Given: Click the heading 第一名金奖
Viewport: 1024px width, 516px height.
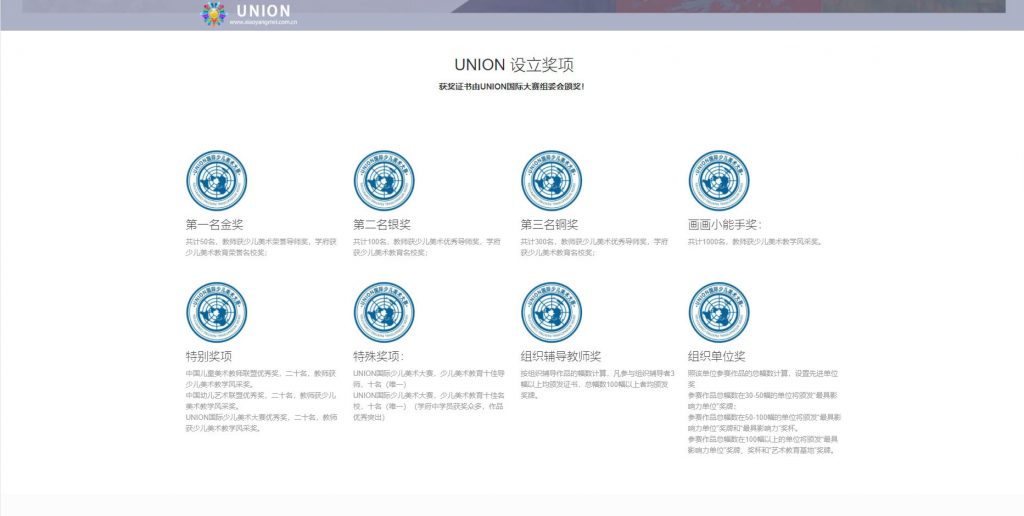Looking at the screenshot, I should [214, 225].
